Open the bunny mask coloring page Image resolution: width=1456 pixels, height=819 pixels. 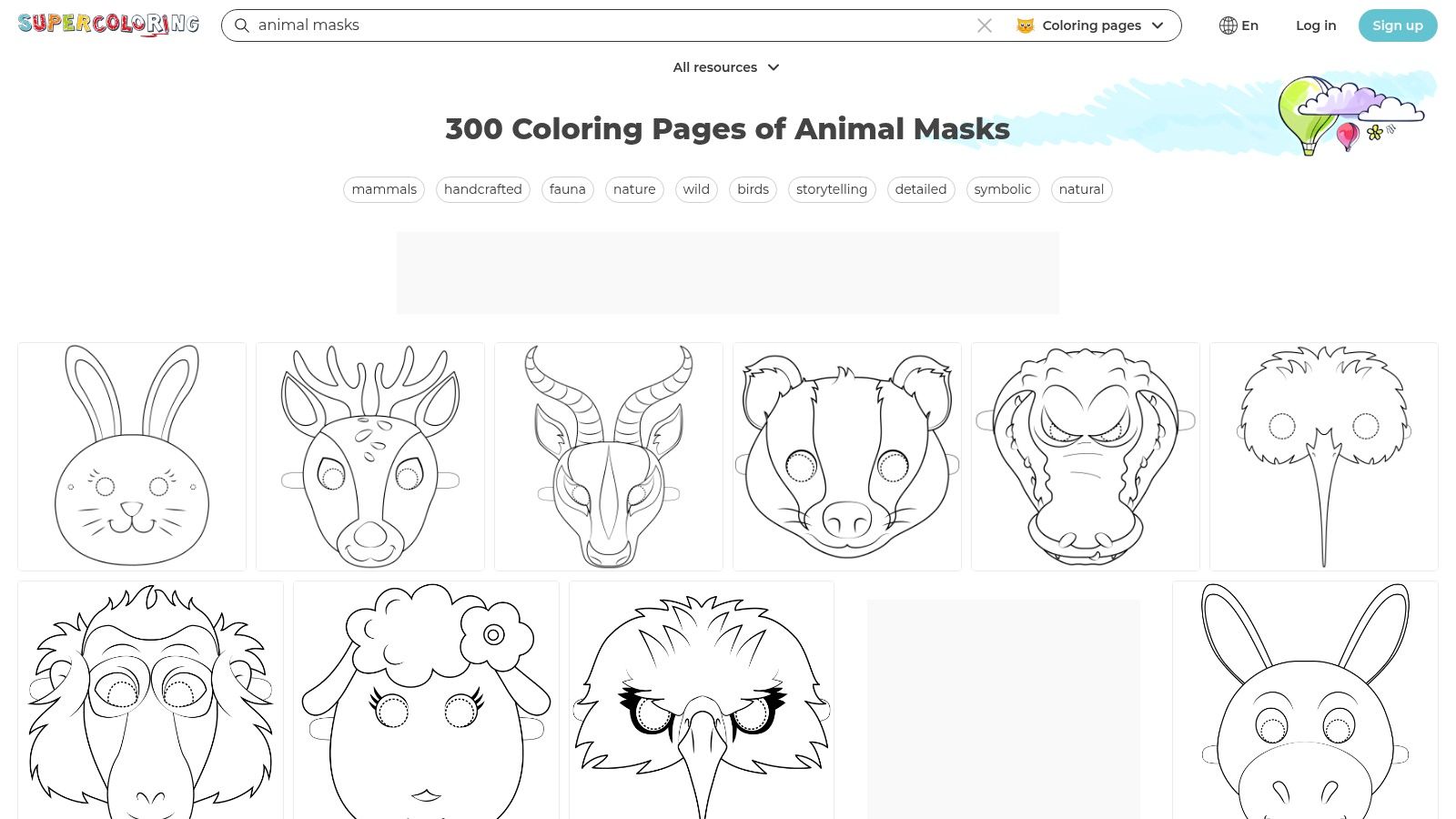pos(131,456)
